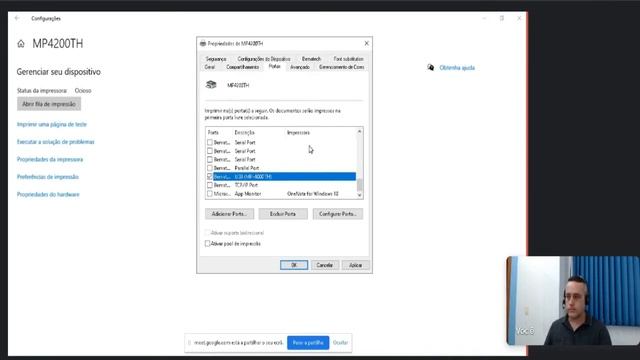The width and height of the screenshot is (640, 360).
Task: Click the Adicionar Porta button
Action: point(229,214)
